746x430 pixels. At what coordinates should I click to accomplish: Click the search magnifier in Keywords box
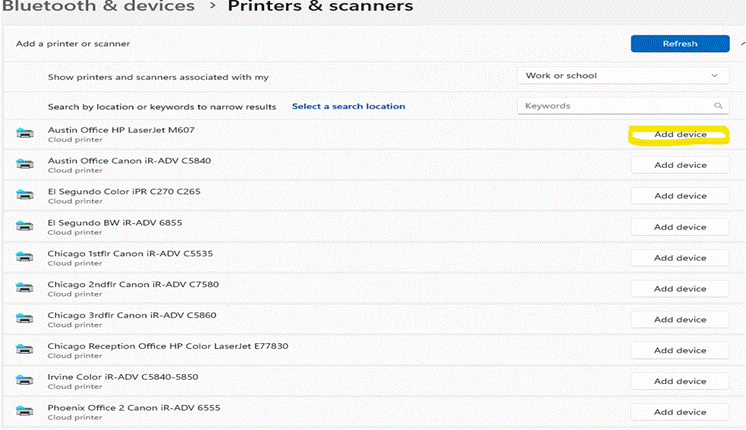pos(718,106)
